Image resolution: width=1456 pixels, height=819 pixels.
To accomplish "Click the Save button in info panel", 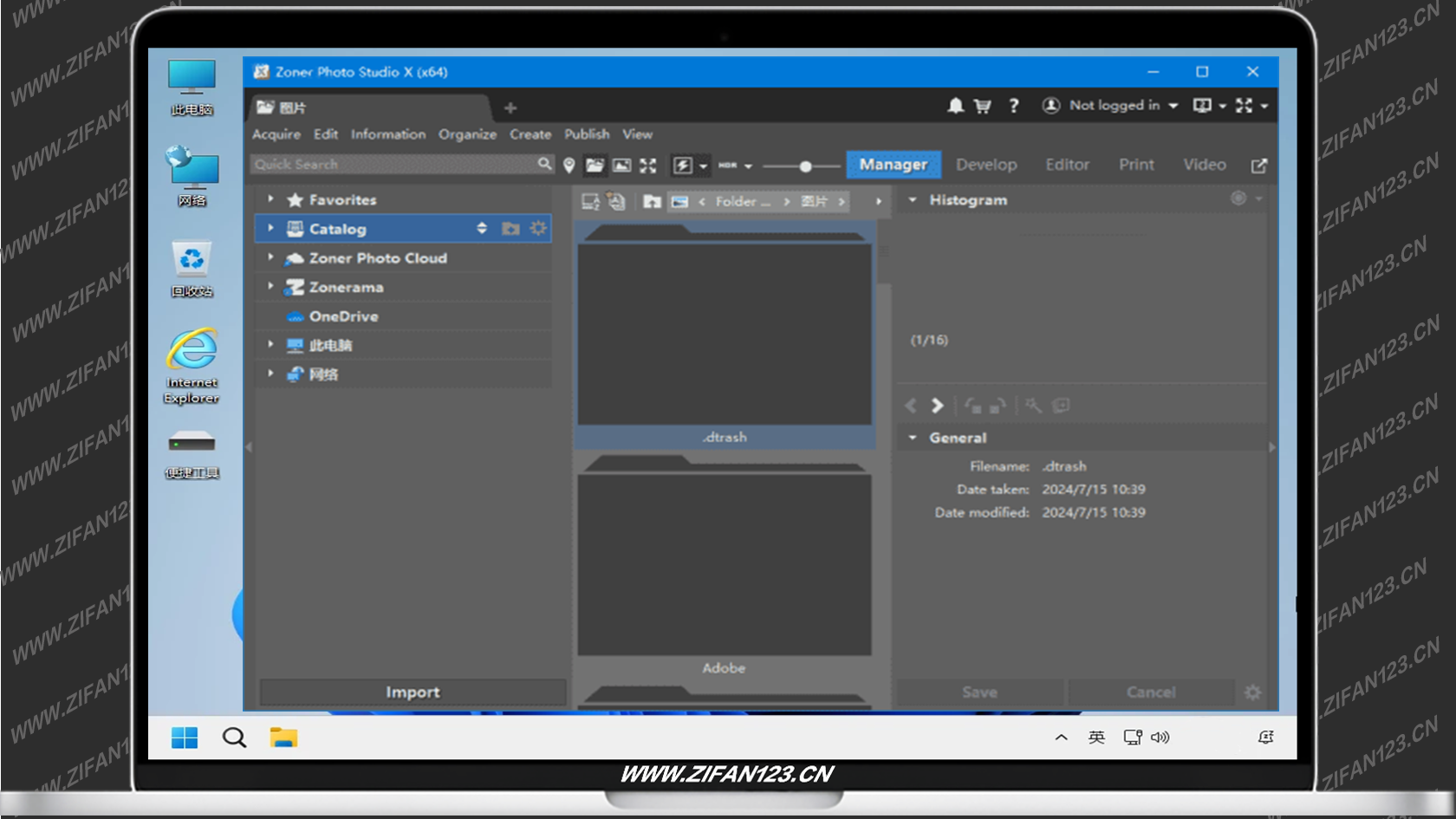I will (979, 692).
